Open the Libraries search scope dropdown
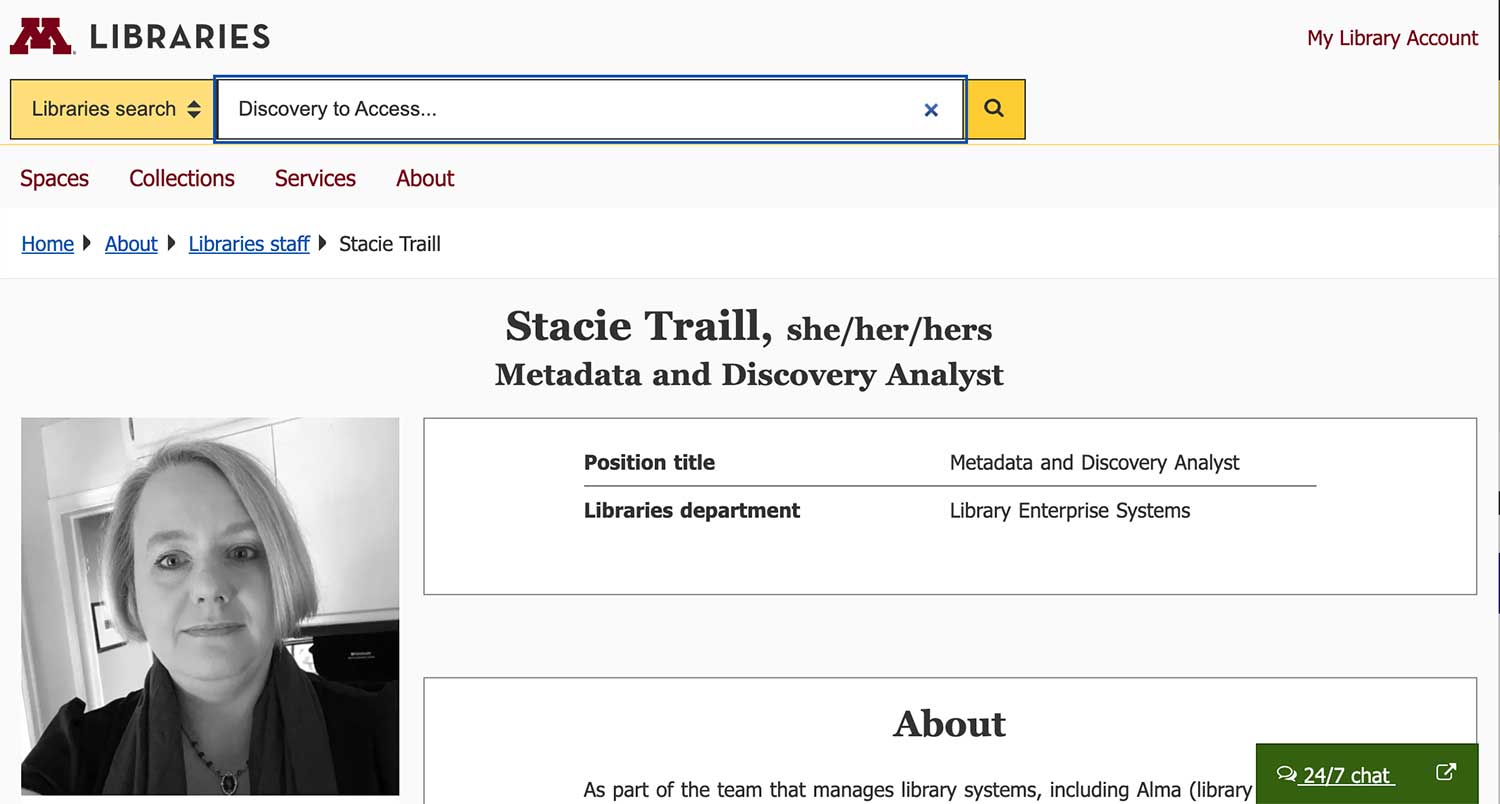Viewport: 1500px width, 804px height. pos(110,108)
